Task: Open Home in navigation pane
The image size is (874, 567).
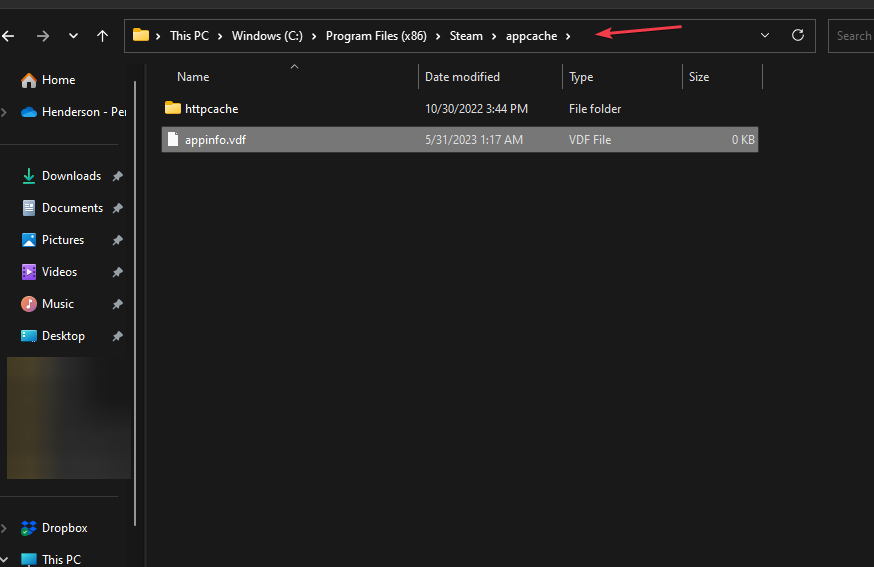Action: (59, 80)
